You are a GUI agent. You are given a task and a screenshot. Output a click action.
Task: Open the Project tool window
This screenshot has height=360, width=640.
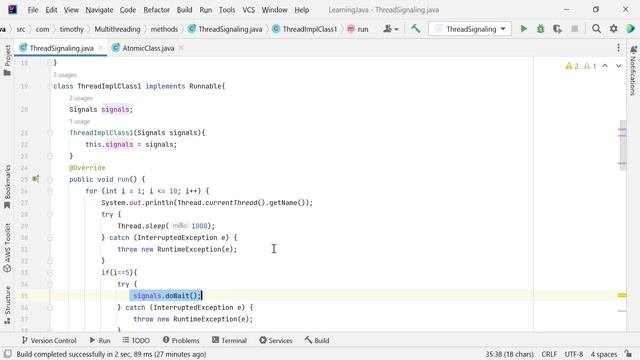click(7, 60)
